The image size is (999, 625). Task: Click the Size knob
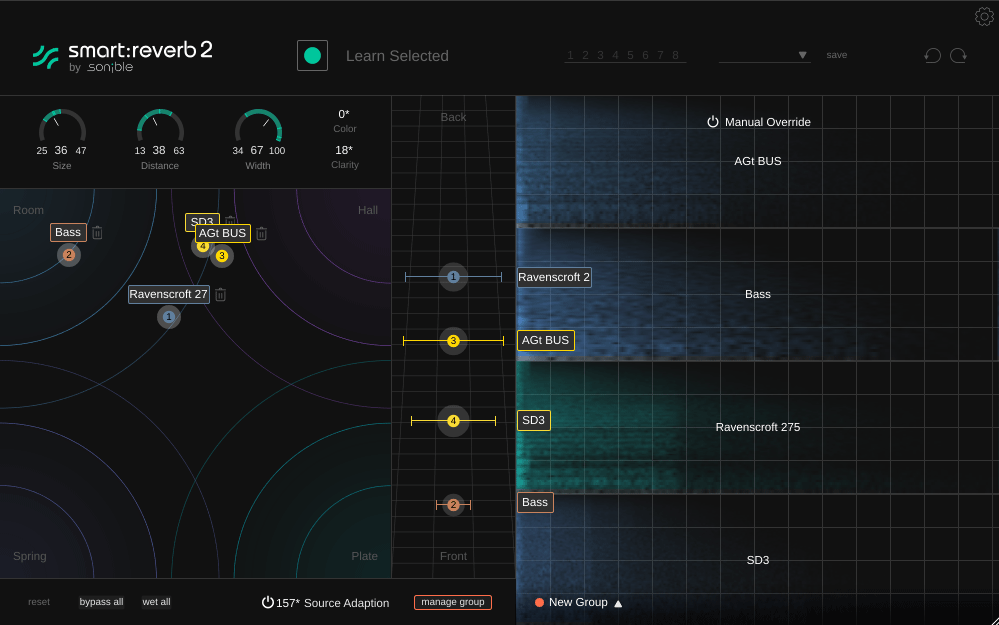62,127
